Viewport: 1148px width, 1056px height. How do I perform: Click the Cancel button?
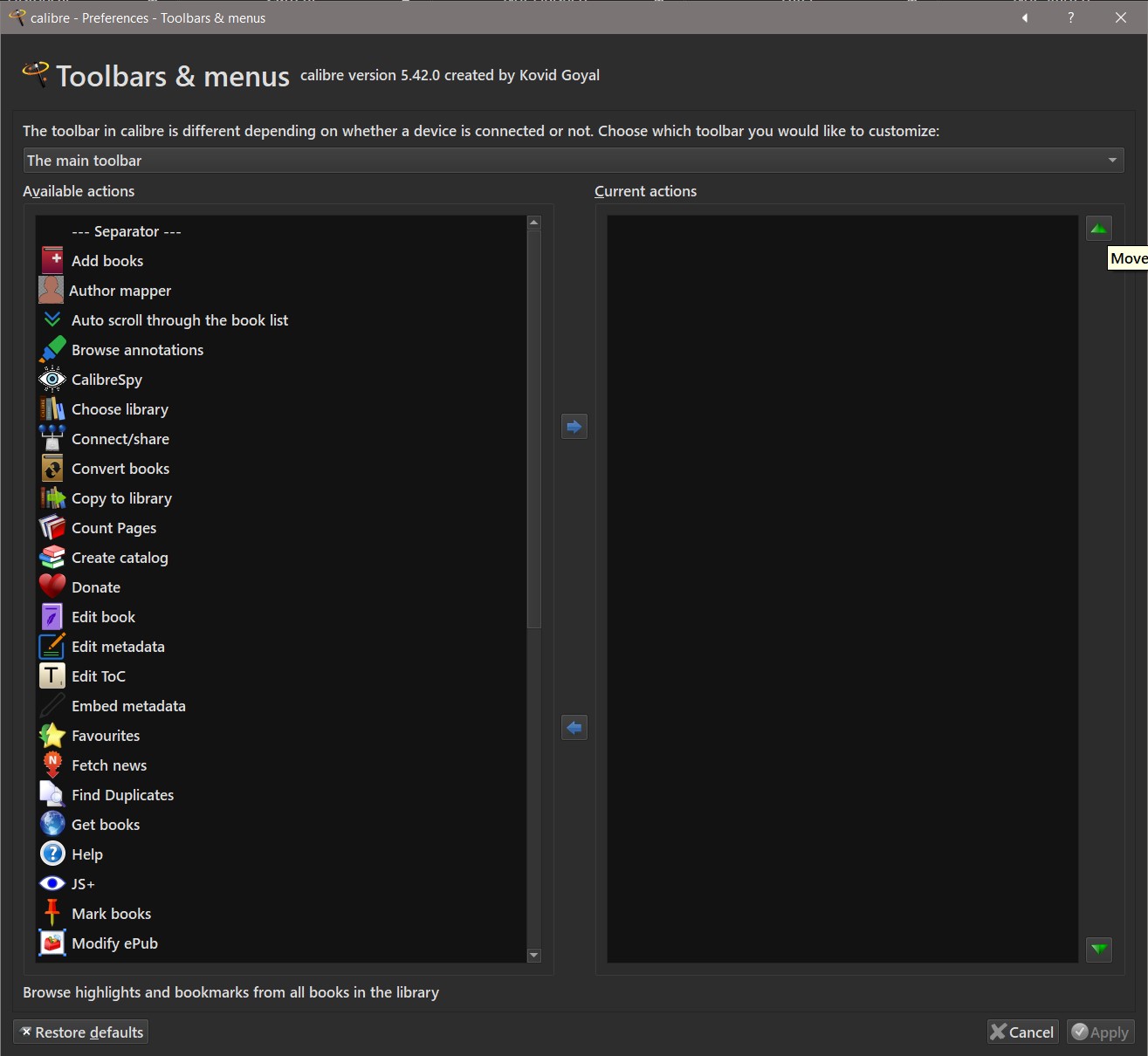(x=1022, y=1032)
